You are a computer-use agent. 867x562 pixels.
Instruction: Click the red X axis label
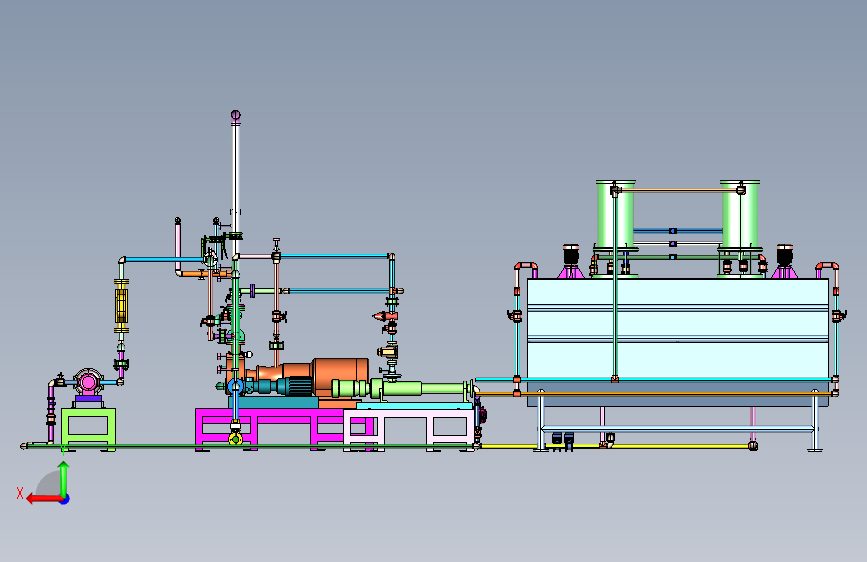tap(20, 493)
